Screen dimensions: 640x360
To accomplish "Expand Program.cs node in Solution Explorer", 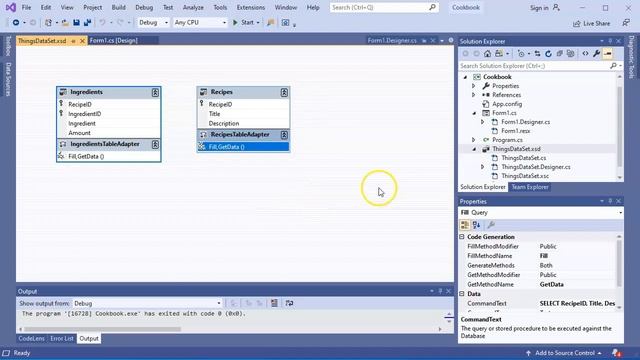I will (473, 140).
